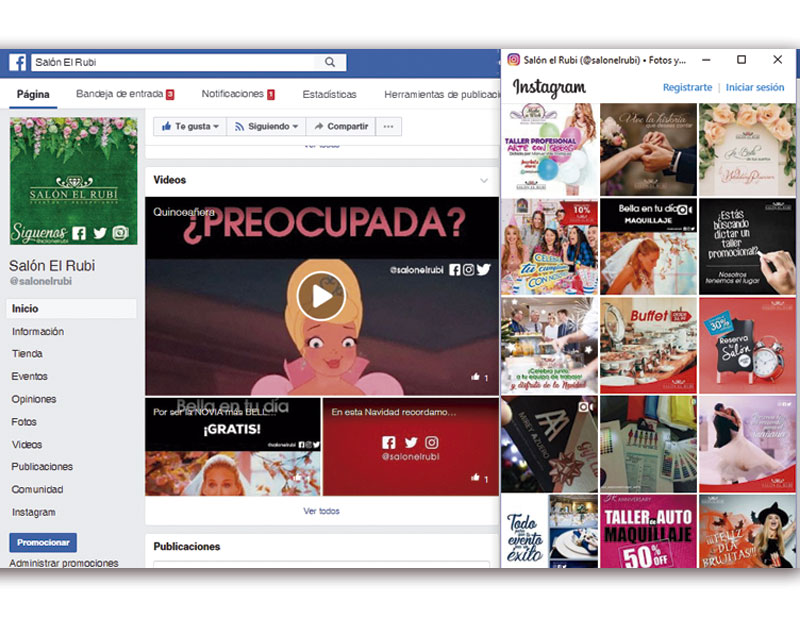This screenshot has height=625, width=800.
Task: Select Publicaciones in the sidebar
Action: (x=42, y=467)
